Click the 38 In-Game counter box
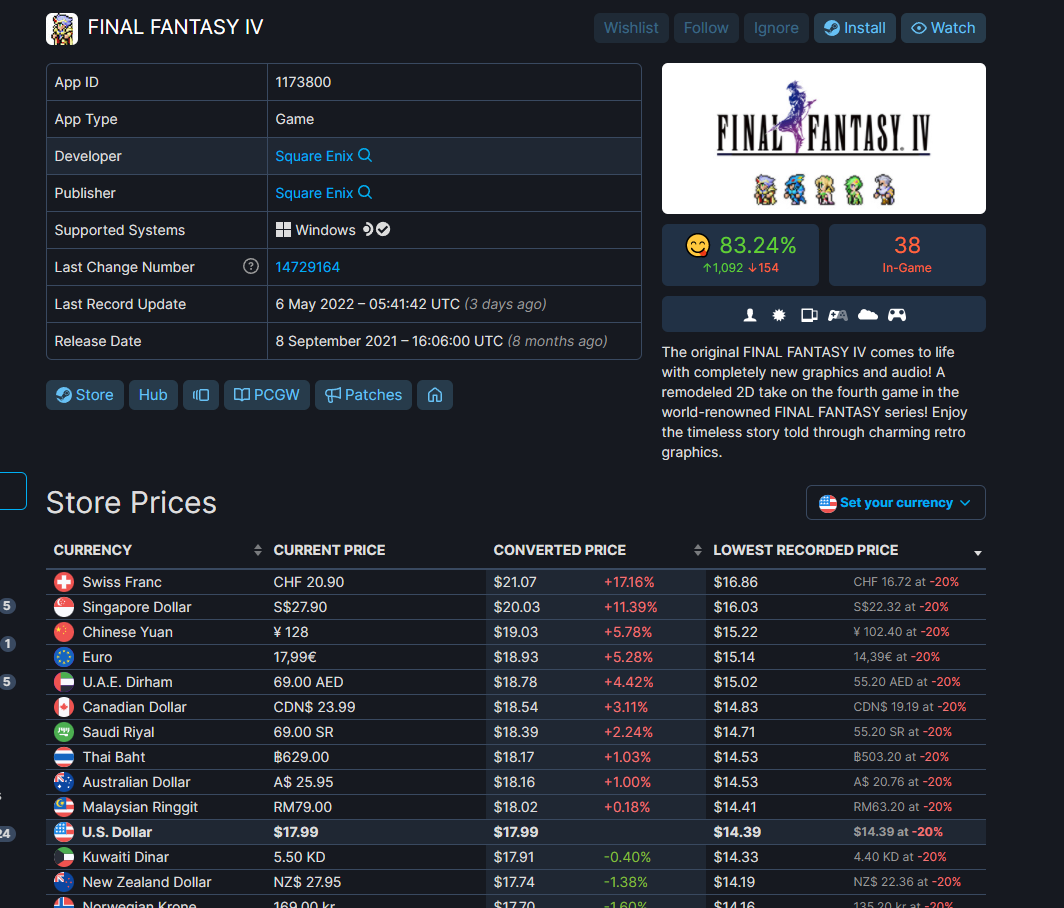 coord(907,254)
